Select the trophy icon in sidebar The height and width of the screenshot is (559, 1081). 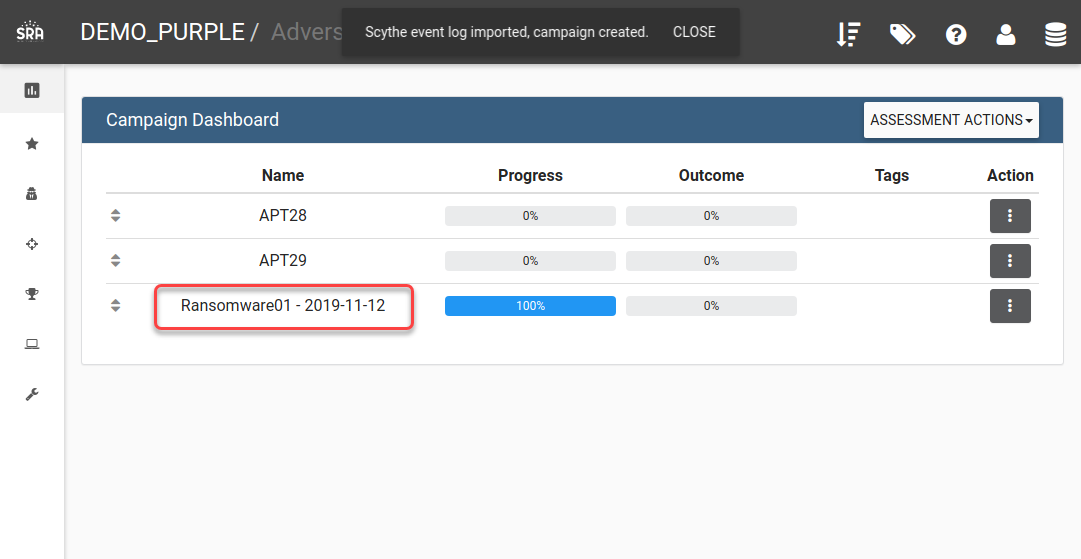pyautogui.click(x=32, y=294)
